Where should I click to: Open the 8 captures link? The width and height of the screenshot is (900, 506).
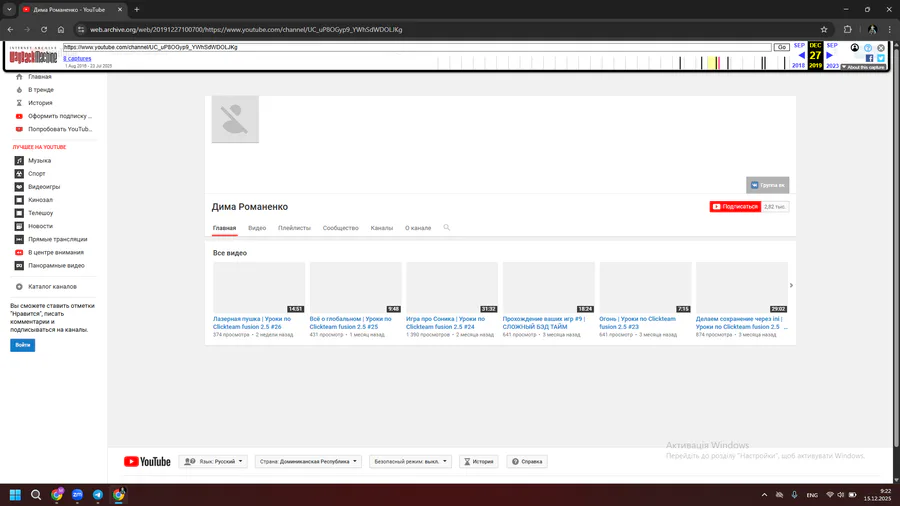77,59
